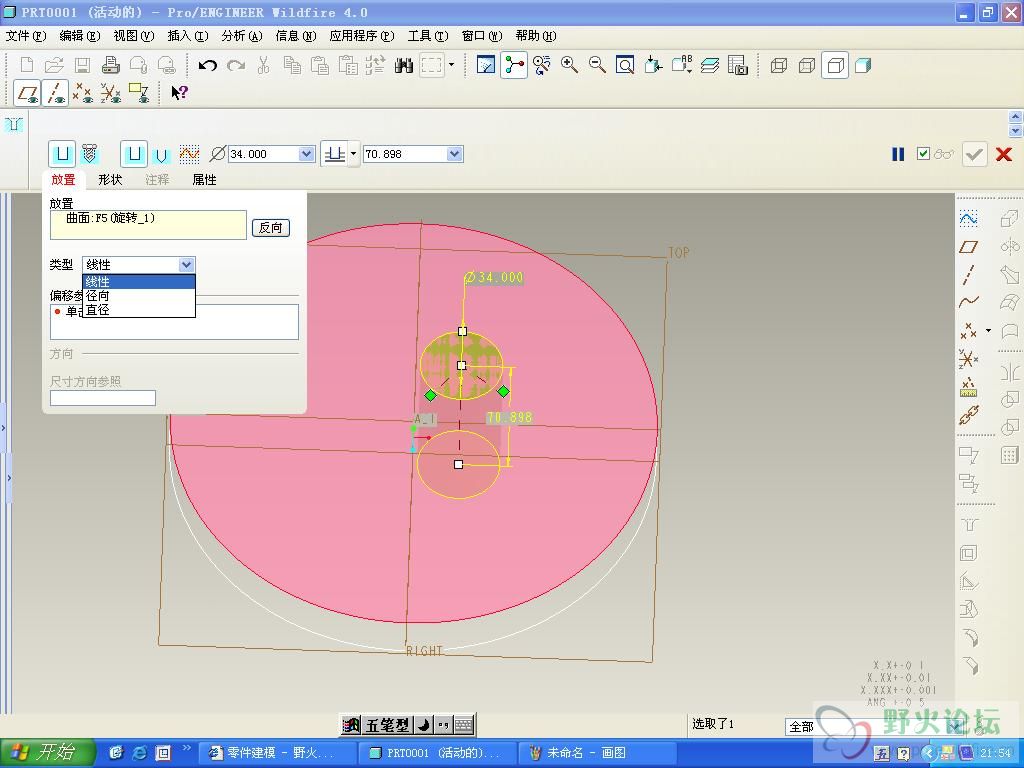Click the Datum Curve tool in right toolbar

coord(968,302)
